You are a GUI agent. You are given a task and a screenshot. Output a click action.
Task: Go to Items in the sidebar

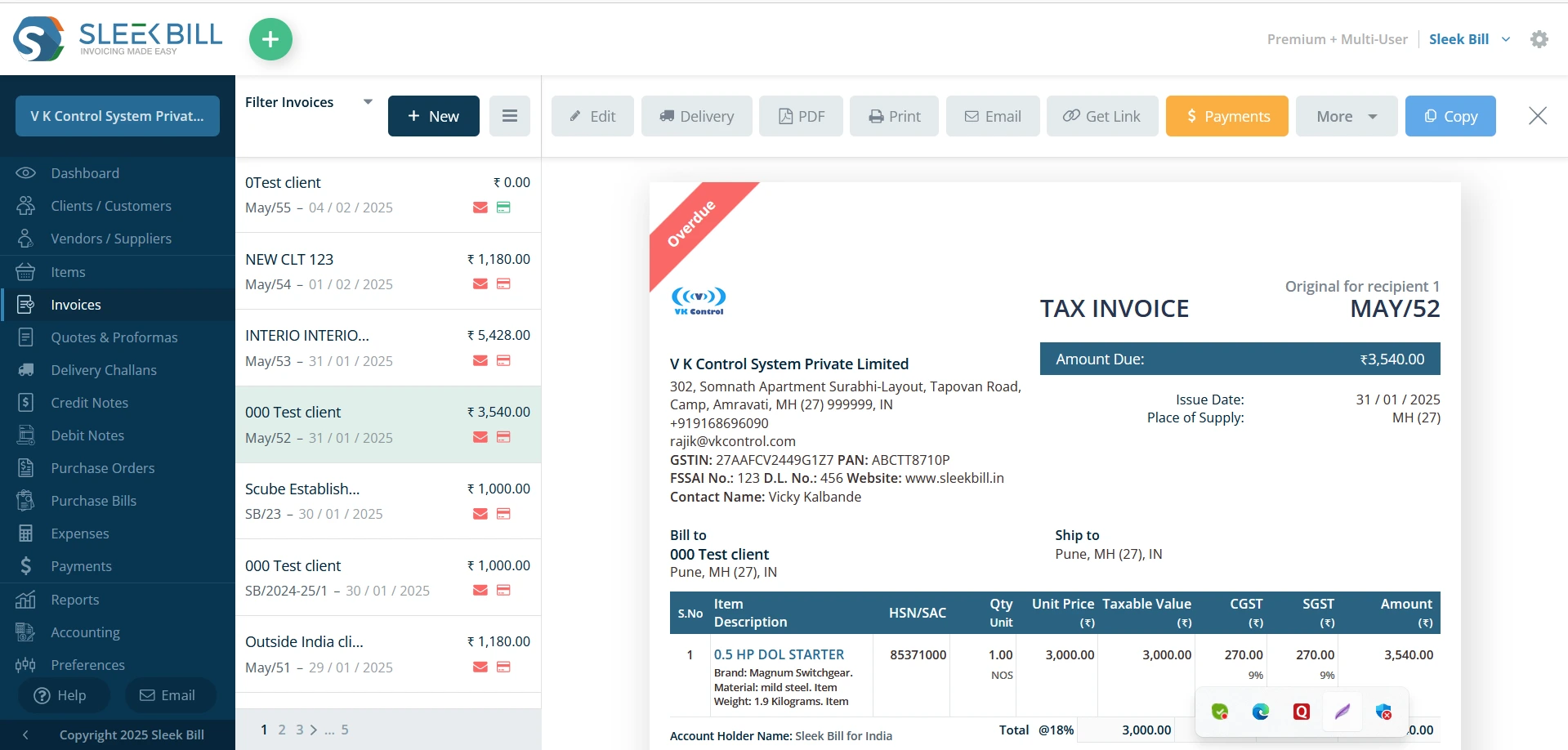[118, 272]
